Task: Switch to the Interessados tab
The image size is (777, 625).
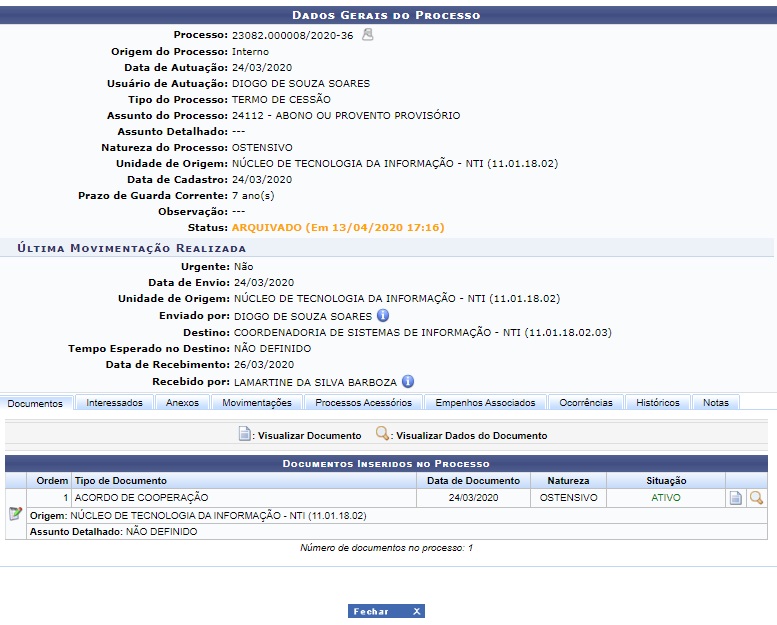Action: [x=115, y=403]
